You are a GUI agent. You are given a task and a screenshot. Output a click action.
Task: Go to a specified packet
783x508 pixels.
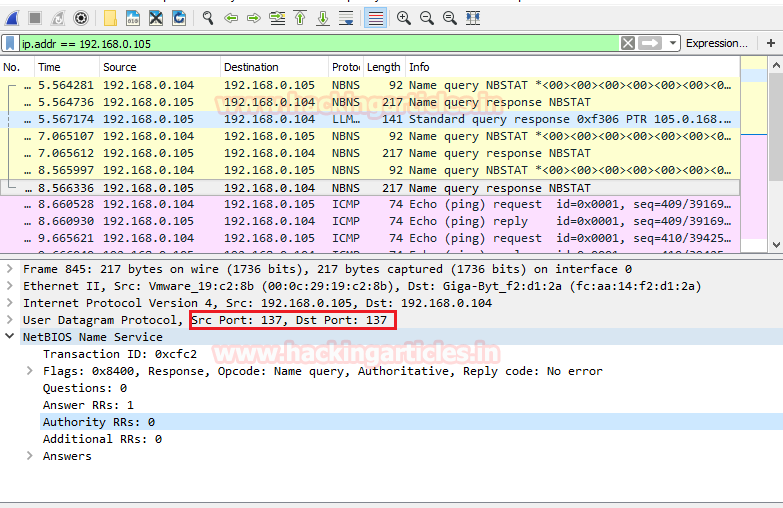(x=277, y=18)
